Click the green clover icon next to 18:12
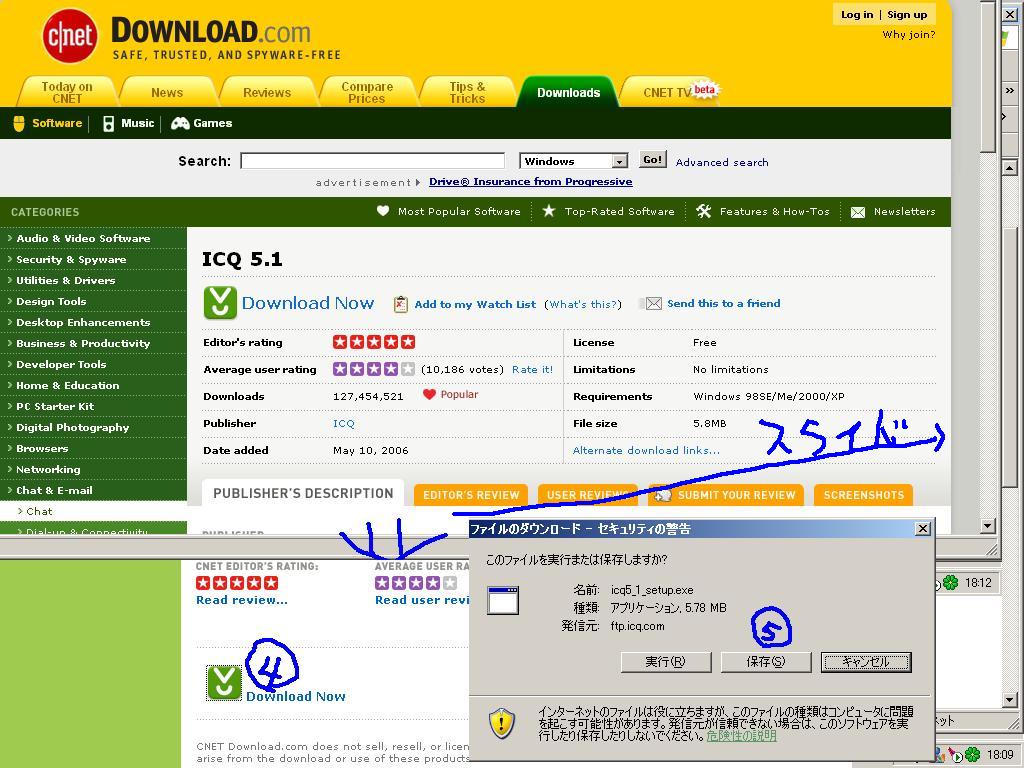 [x=950, y=583]
